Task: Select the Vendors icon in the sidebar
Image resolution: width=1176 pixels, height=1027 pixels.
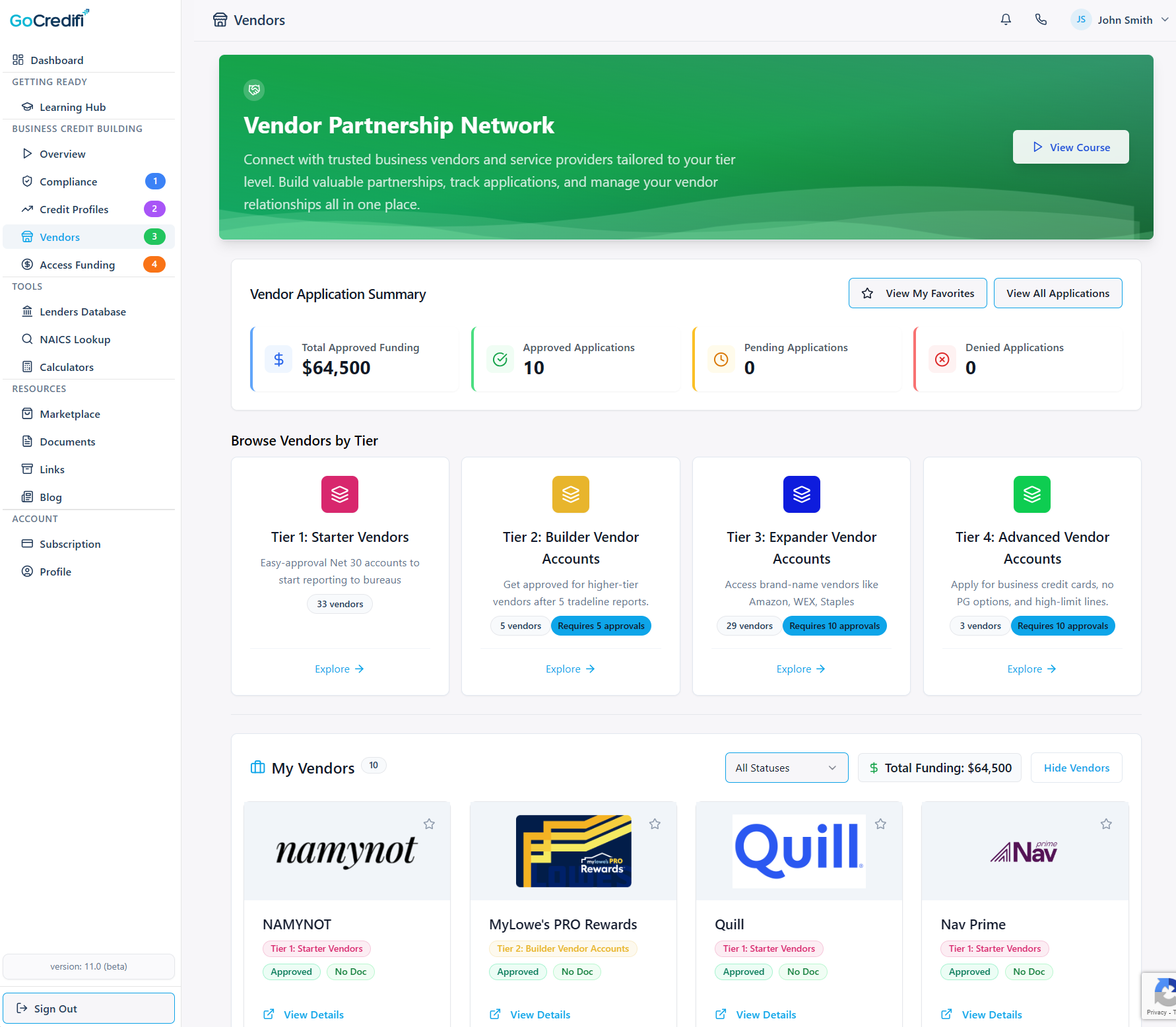Action: tap(27, 236)
